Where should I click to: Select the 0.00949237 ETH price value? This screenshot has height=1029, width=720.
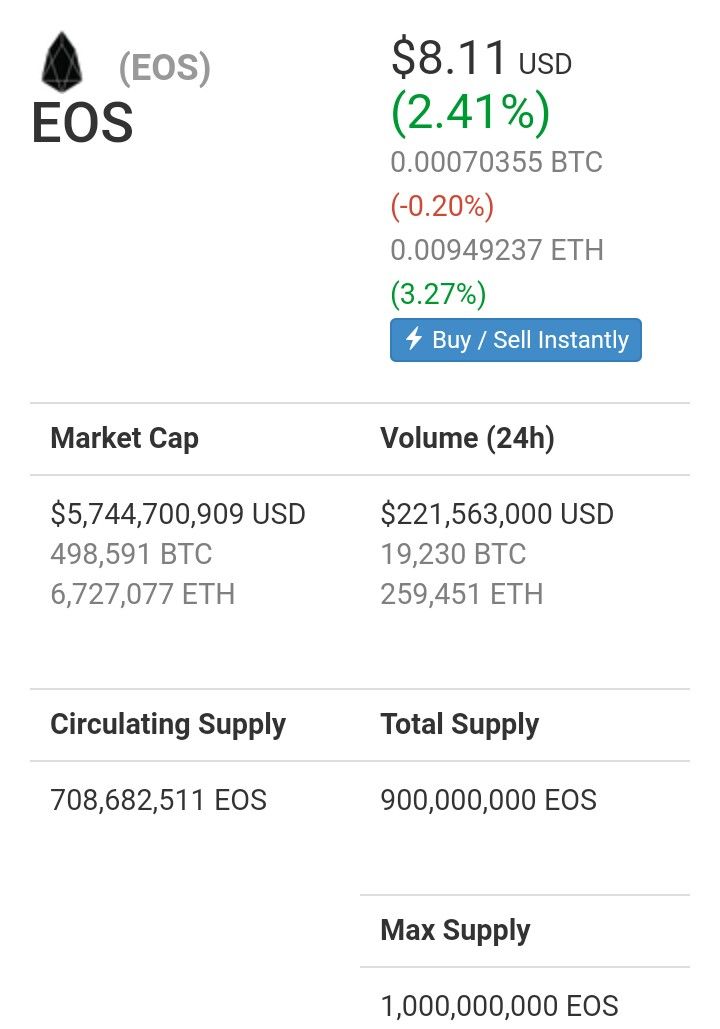497,250
